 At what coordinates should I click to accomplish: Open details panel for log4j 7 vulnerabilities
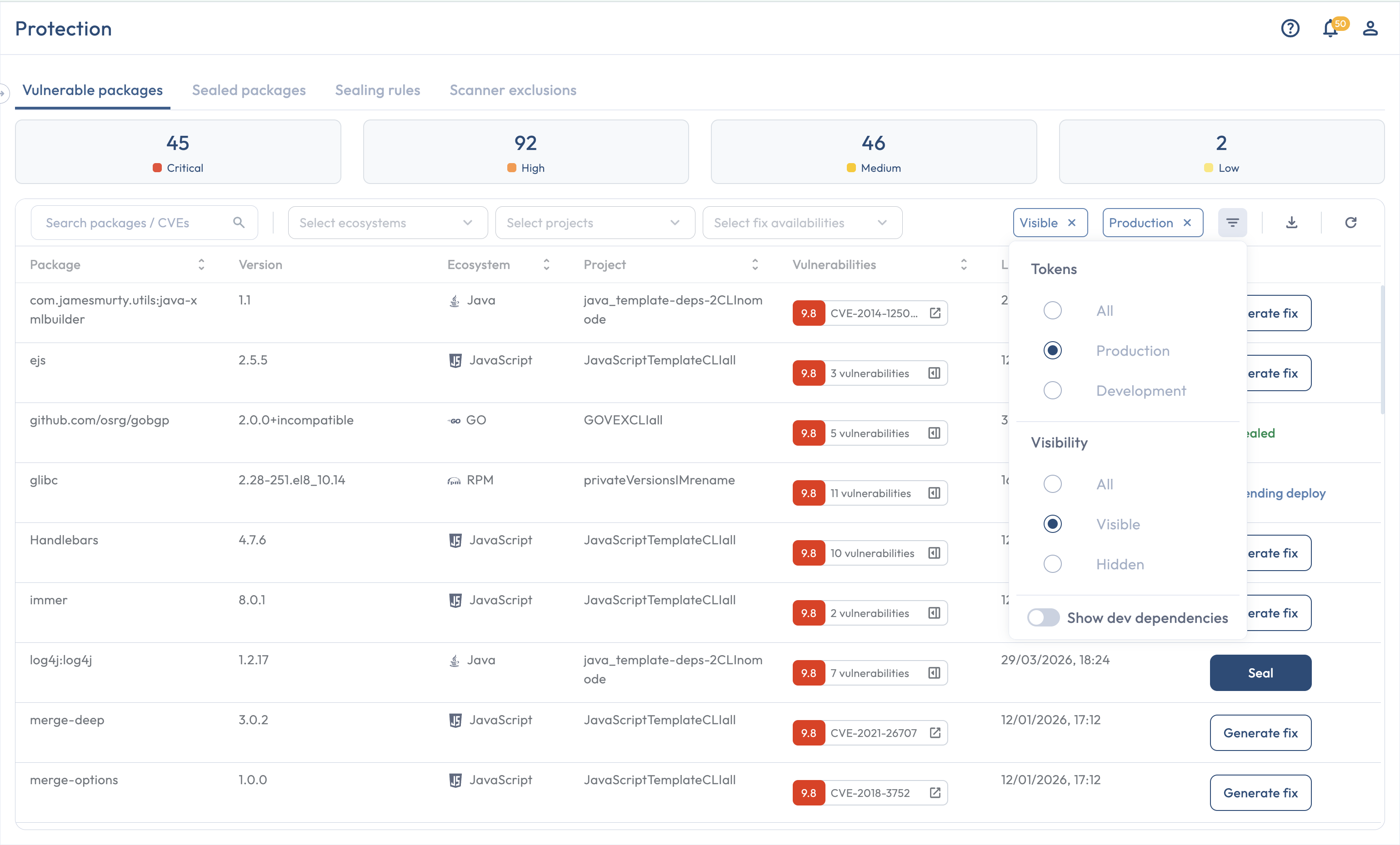(934, 673)
